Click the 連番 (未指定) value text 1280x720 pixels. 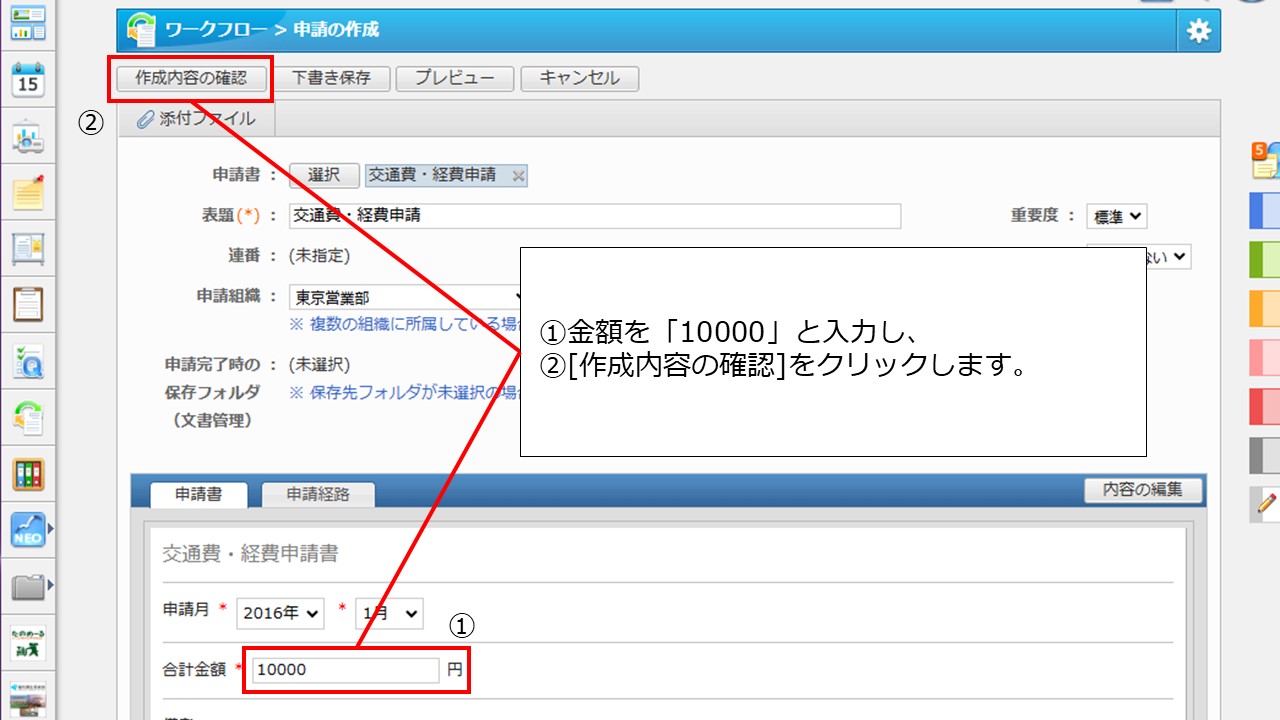pos(320,256)
